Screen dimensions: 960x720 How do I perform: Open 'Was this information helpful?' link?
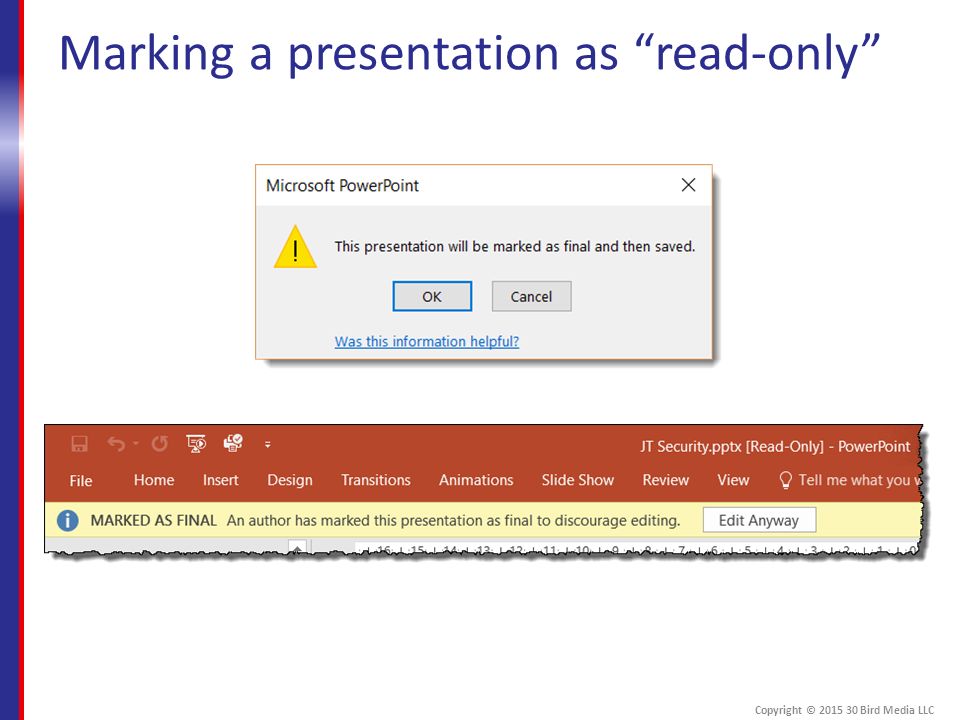pos(427,341)
